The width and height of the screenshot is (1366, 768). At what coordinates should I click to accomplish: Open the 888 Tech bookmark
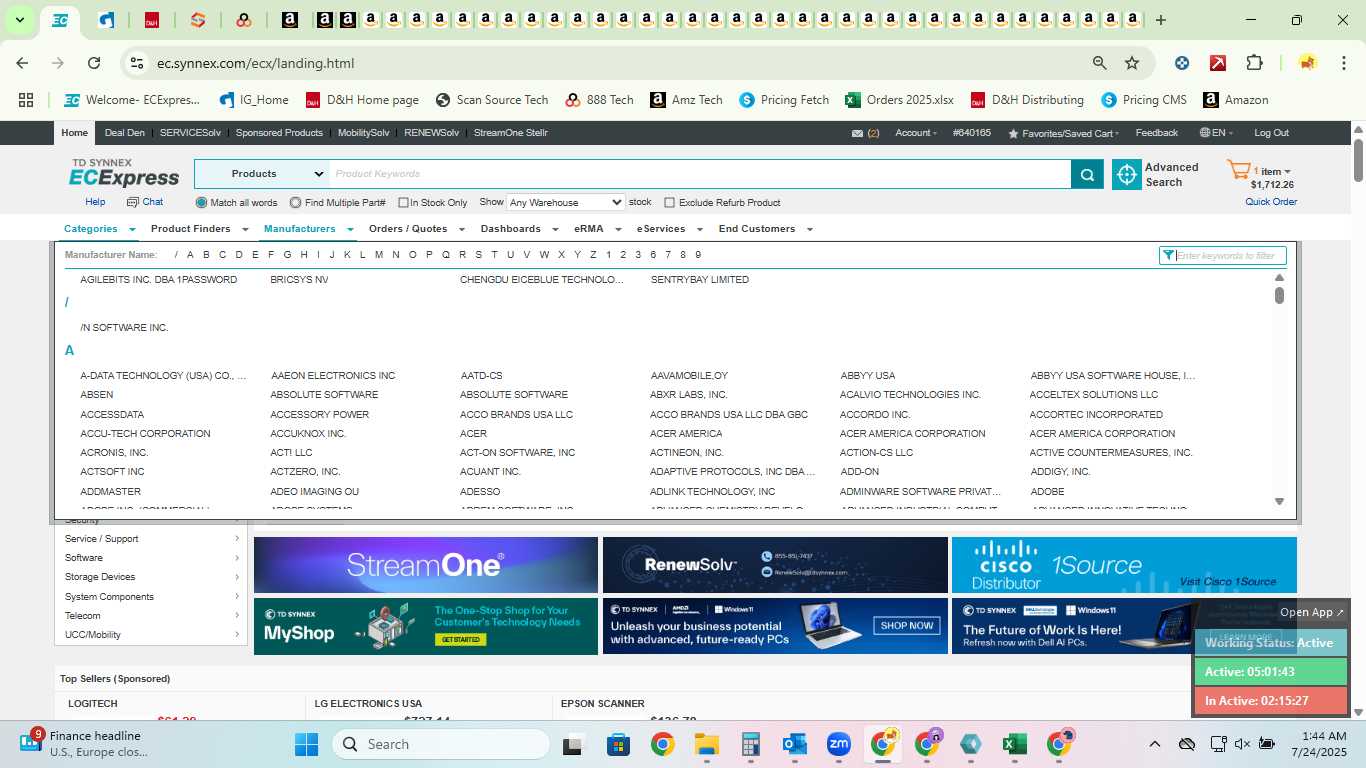pyautogui.click(x=599, y=100)
